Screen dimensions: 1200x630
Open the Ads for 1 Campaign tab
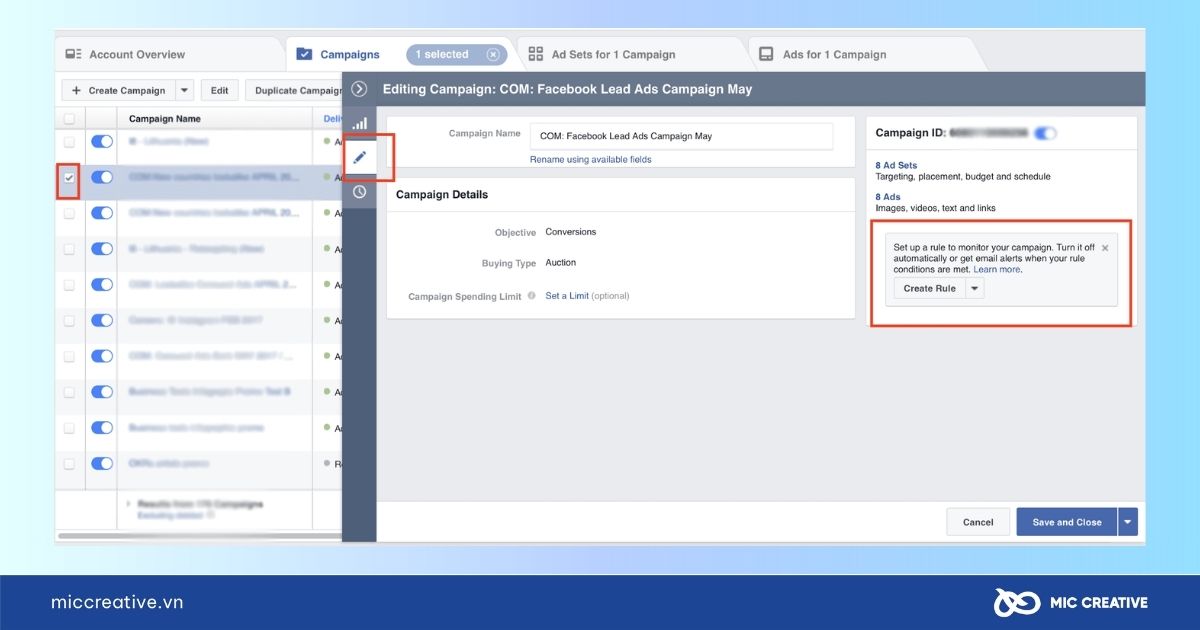click(823, 55)
